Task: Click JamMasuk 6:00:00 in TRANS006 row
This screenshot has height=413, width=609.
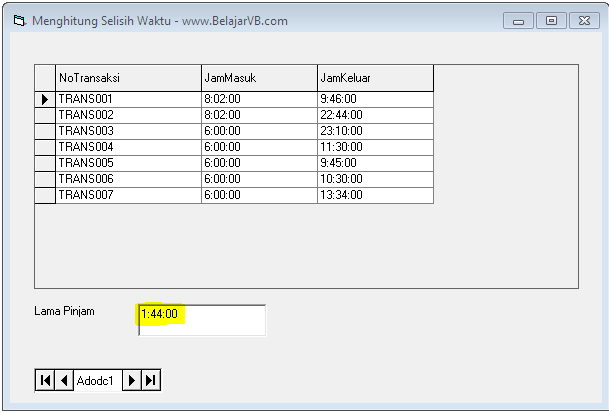Action: point(259,179)
